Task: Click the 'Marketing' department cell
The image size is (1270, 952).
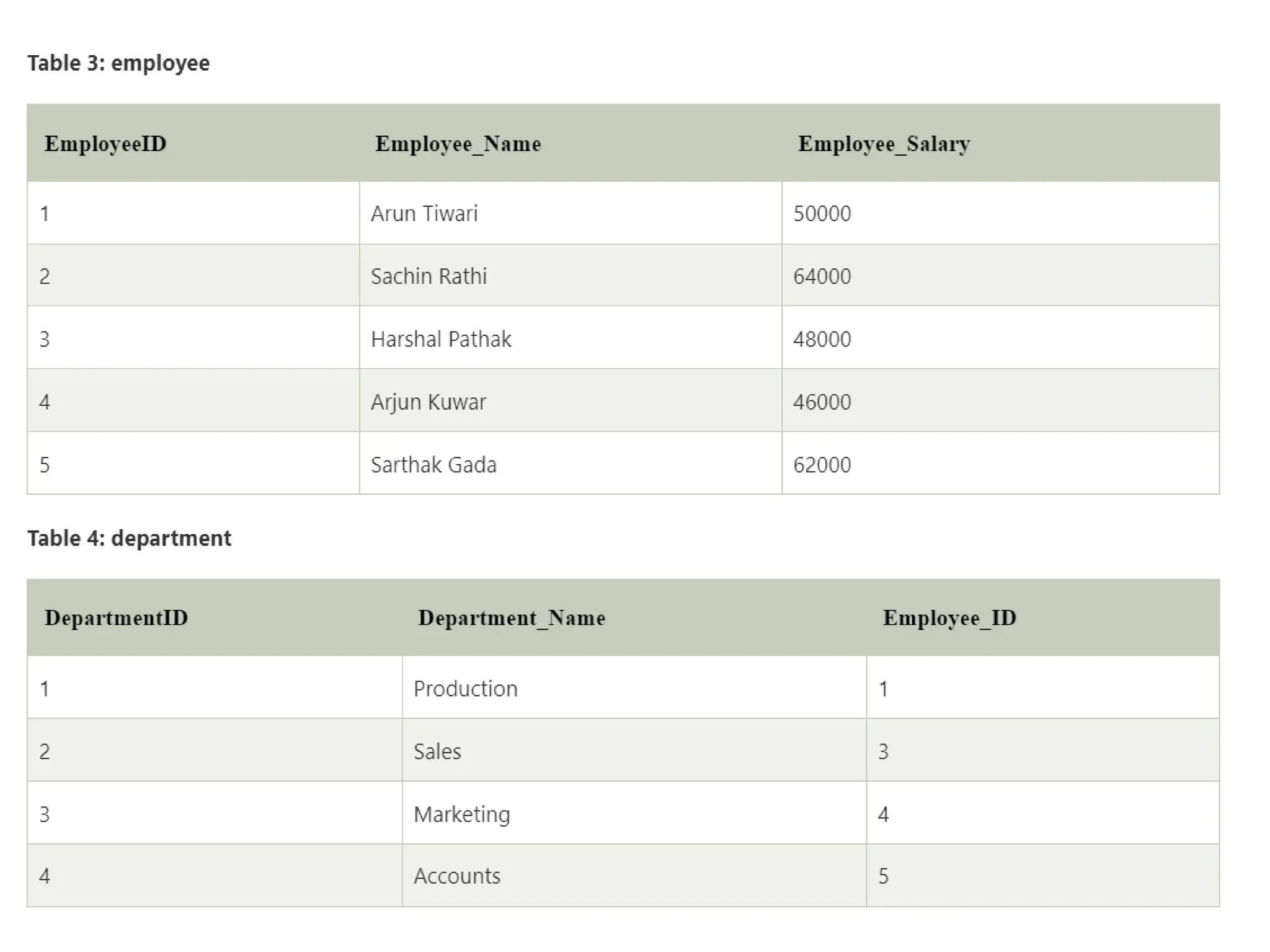Action: pyautogui.click(x=461, y=814)
